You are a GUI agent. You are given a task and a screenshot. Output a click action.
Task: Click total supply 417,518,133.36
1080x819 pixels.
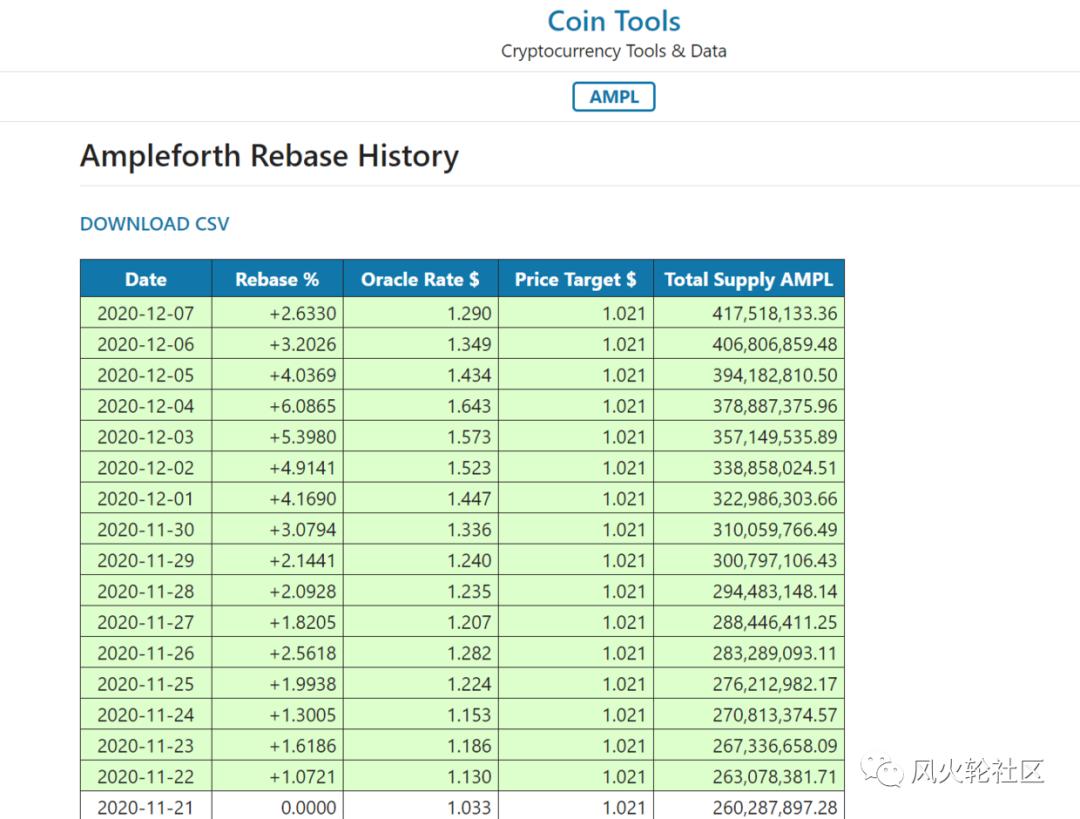pyautogui.click(x=775, y=313)
